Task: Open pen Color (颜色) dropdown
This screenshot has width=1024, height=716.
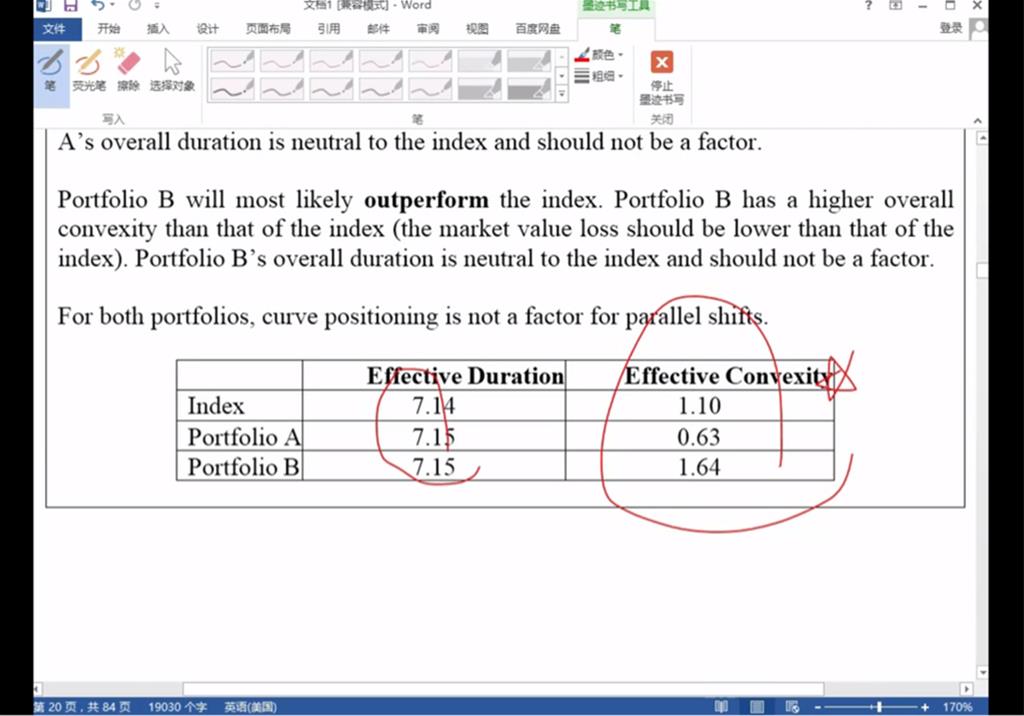Action: click(x=600, y=55)
